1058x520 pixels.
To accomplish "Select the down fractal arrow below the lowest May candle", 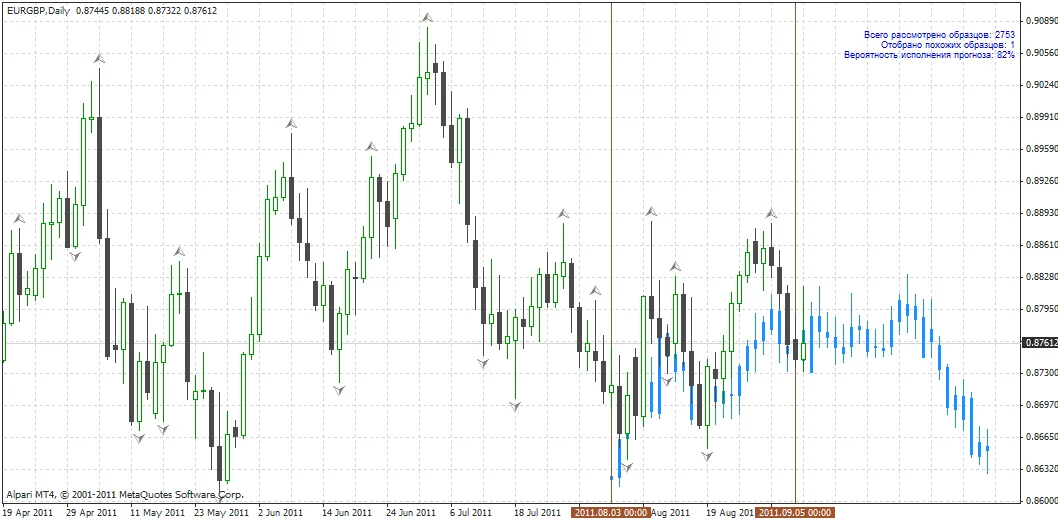I will coord(219,498).
